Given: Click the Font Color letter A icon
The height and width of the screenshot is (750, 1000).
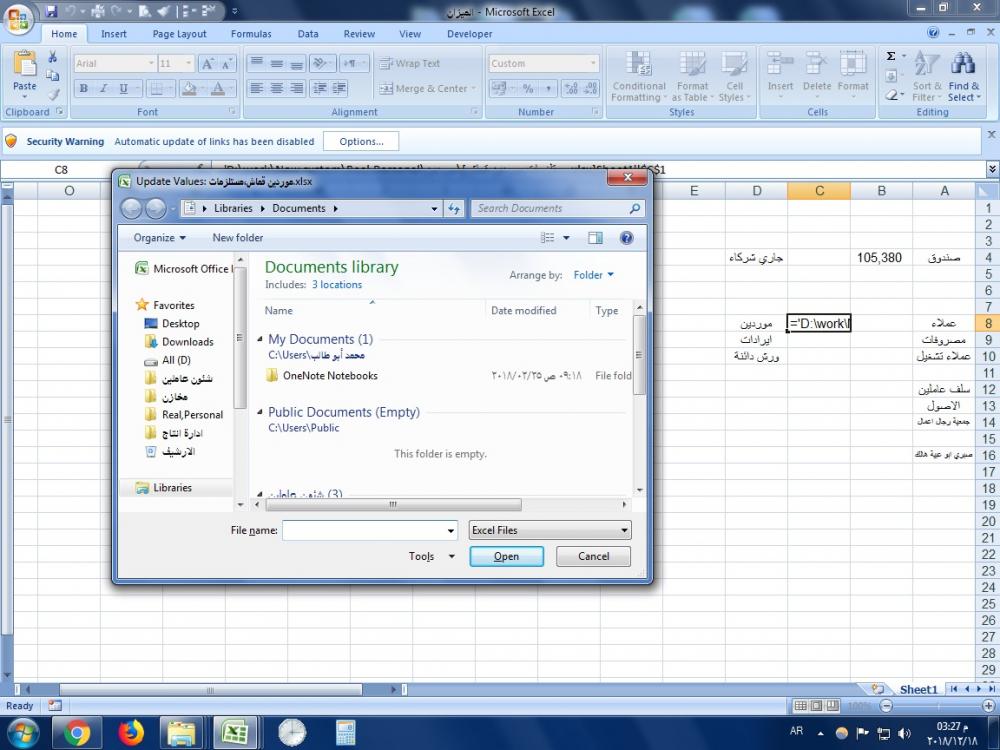Looking at the screenshot, I should (217, 89).
